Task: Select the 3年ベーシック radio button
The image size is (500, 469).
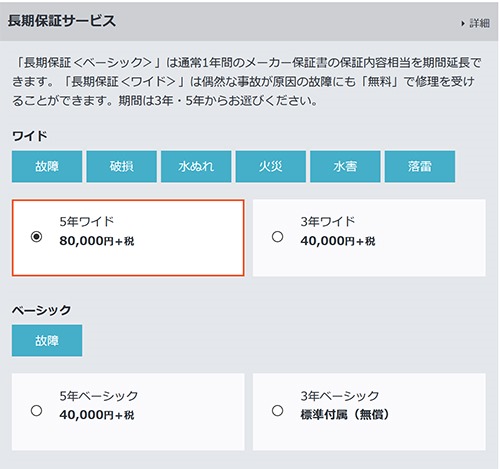Action: click(x=277, y=410)
